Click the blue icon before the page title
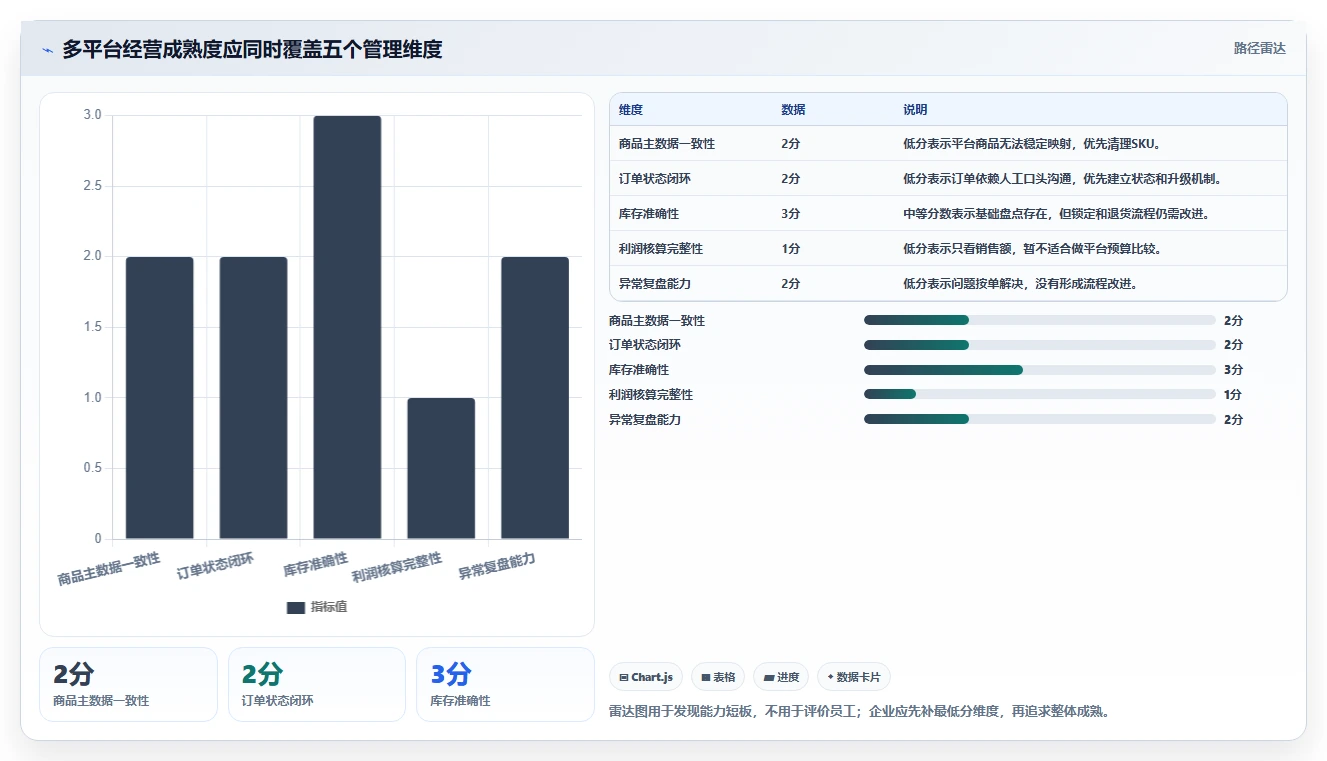The width and height of the screenshot is (1327, 761). [x=47, y=50]
